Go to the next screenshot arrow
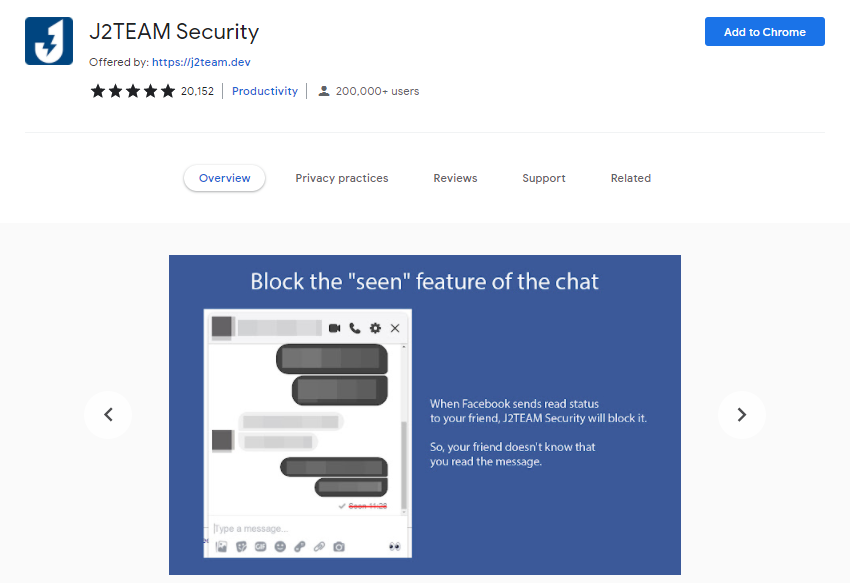 [x=741, y=414]
